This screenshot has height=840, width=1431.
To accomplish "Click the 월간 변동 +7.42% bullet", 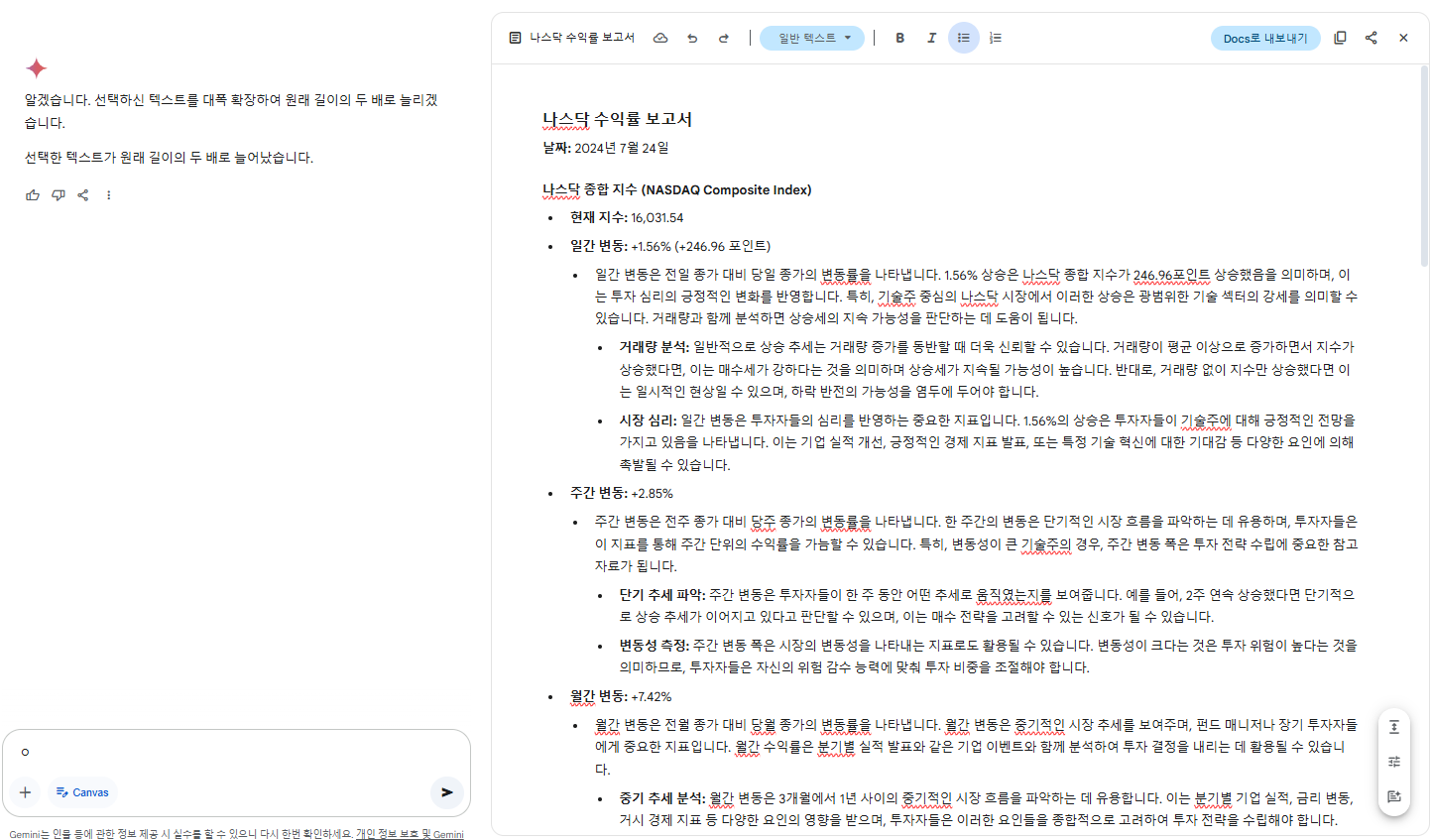I will pos(621,696).
